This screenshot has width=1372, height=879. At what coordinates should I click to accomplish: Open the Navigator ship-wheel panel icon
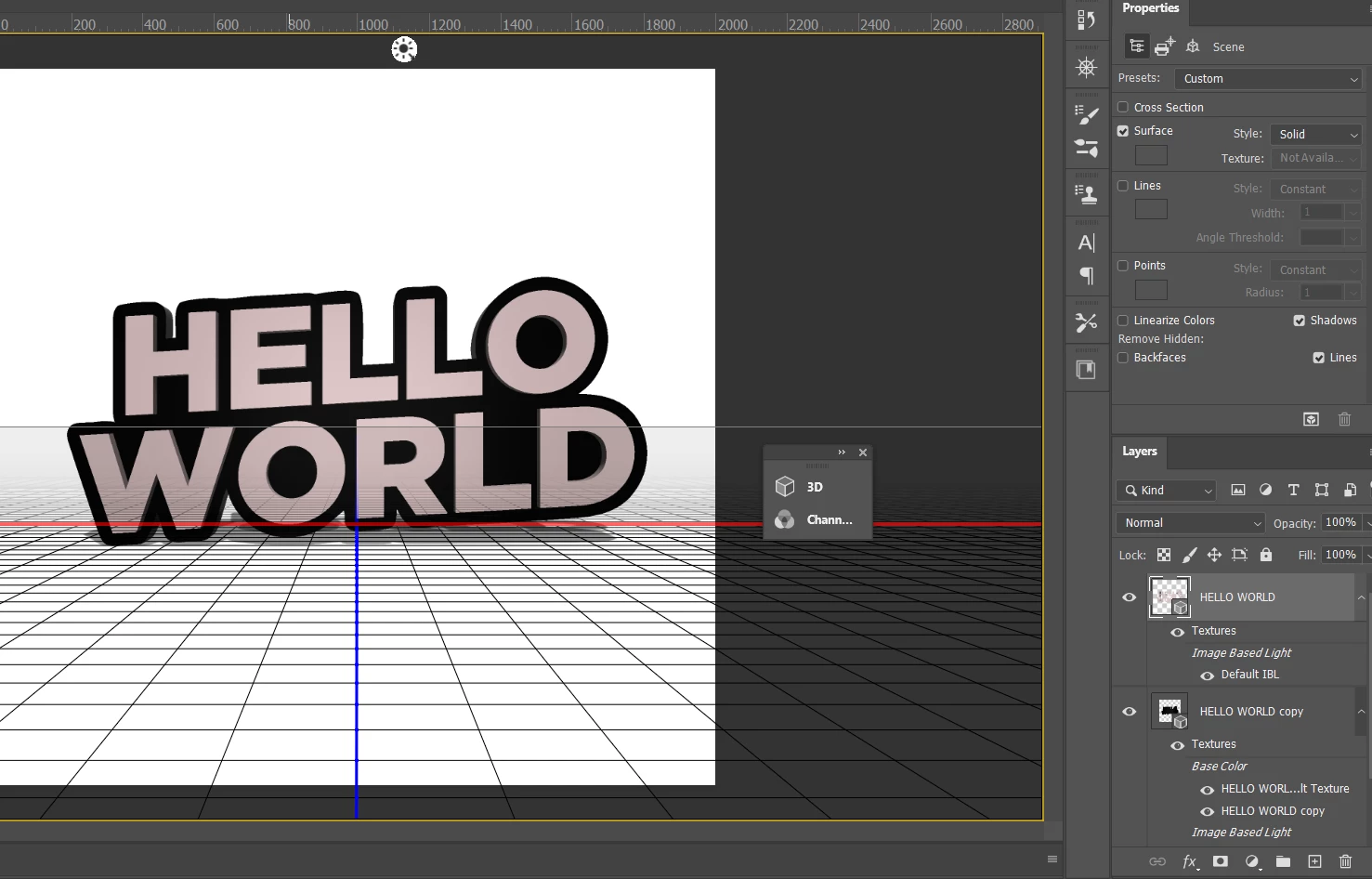coord(1086,67)
